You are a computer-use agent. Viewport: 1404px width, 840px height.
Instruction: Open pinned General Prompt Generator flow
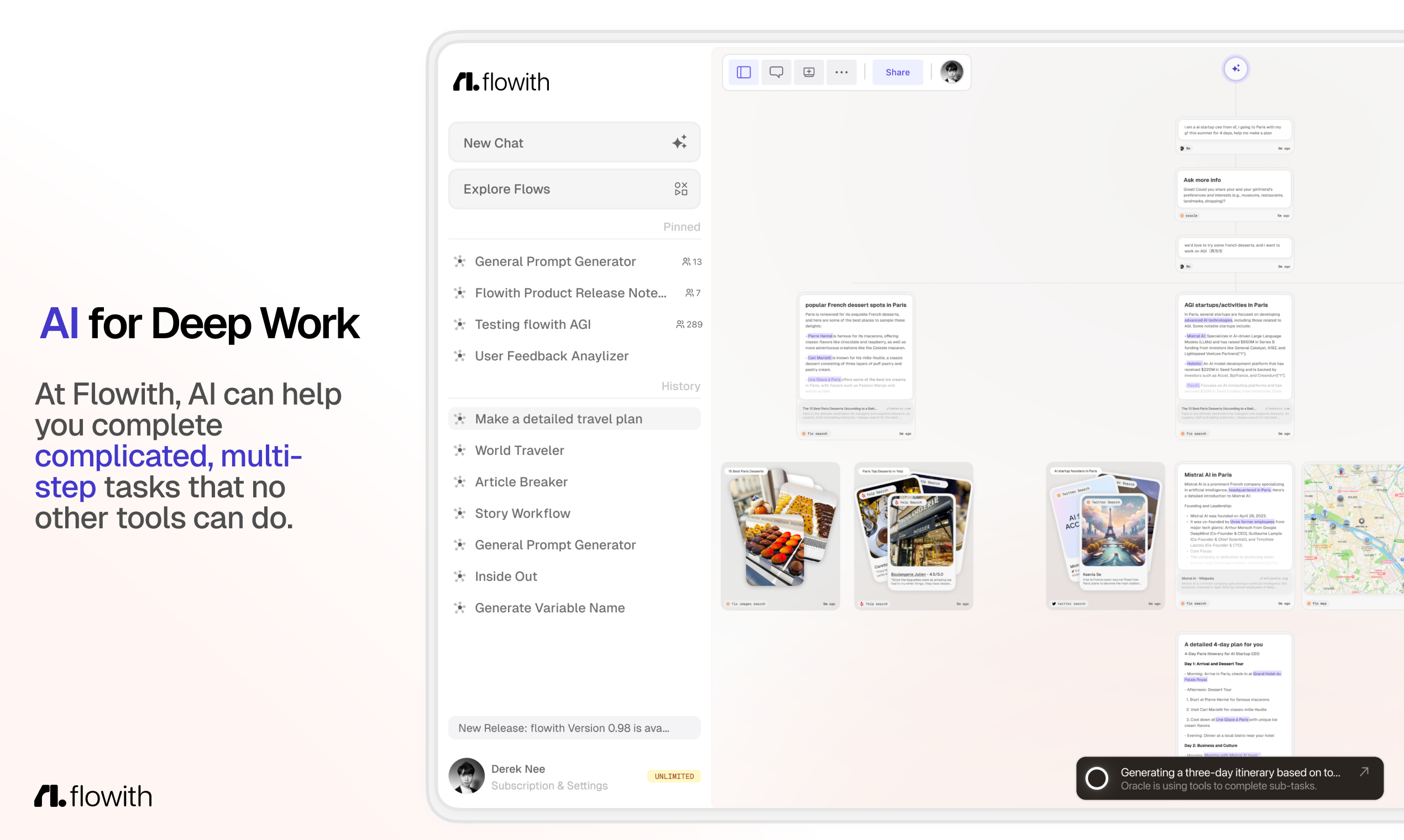tap(555, 261)
